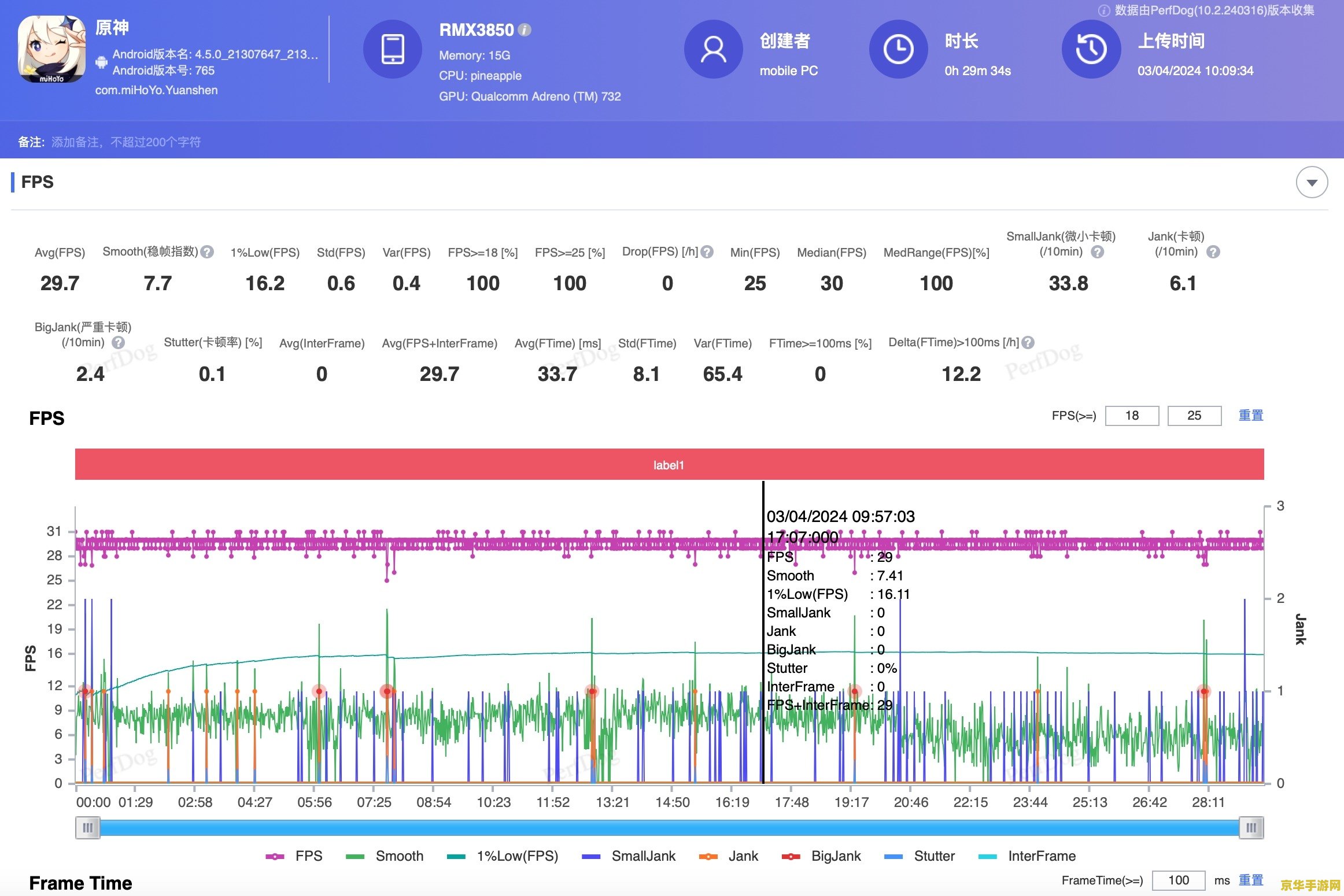The image size is (1344, 896).
Task: Select the label1 red bar
Action: pos(669,464)
